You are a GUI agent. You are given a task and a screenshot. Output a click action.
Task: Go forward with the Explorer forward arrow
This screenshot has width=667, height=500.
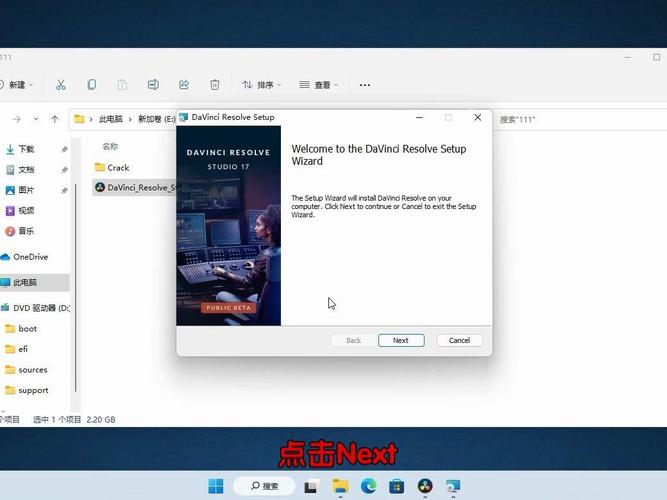(x=17, y=120)
